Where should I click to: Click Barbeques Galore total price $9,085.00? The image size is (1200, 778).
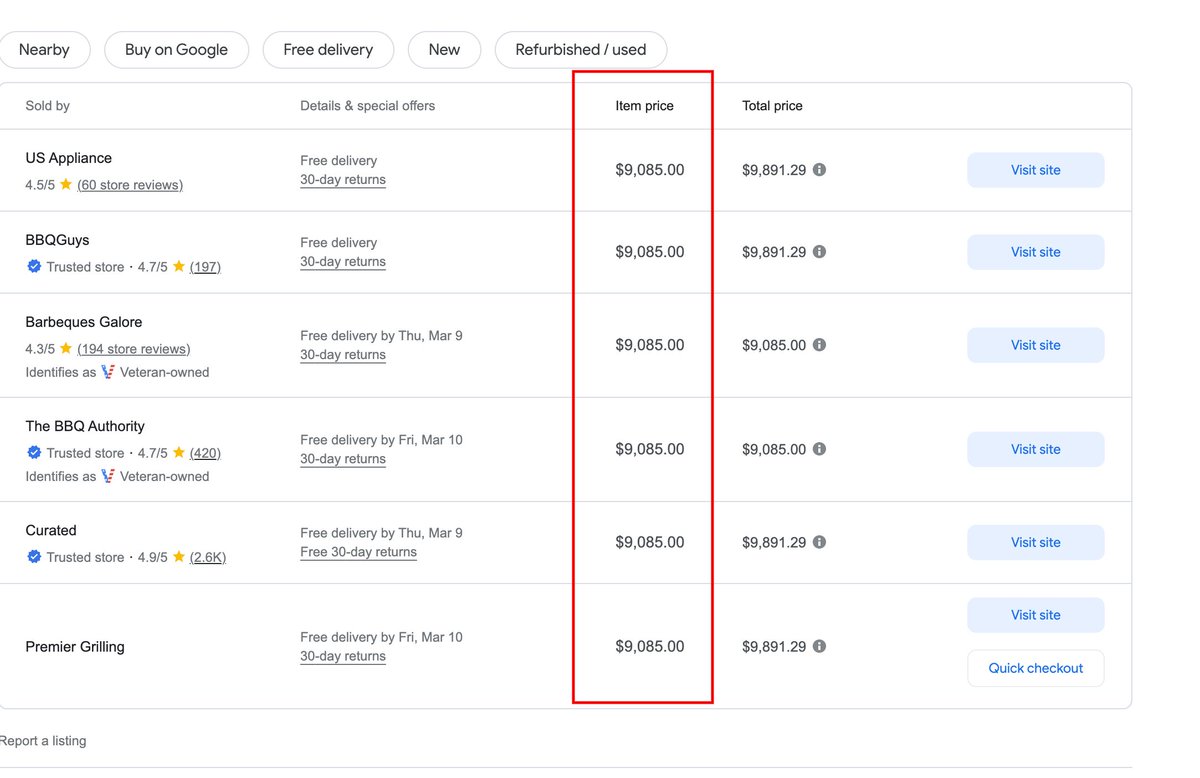[x=774, y=345]
